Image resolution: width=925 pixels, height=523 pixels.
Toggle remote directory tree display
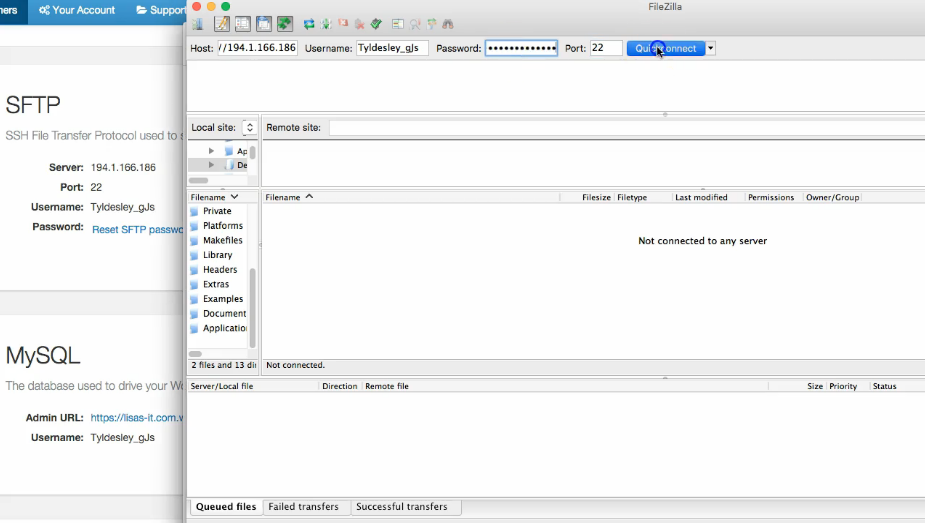pyautogui.click(x=264, y=24)
